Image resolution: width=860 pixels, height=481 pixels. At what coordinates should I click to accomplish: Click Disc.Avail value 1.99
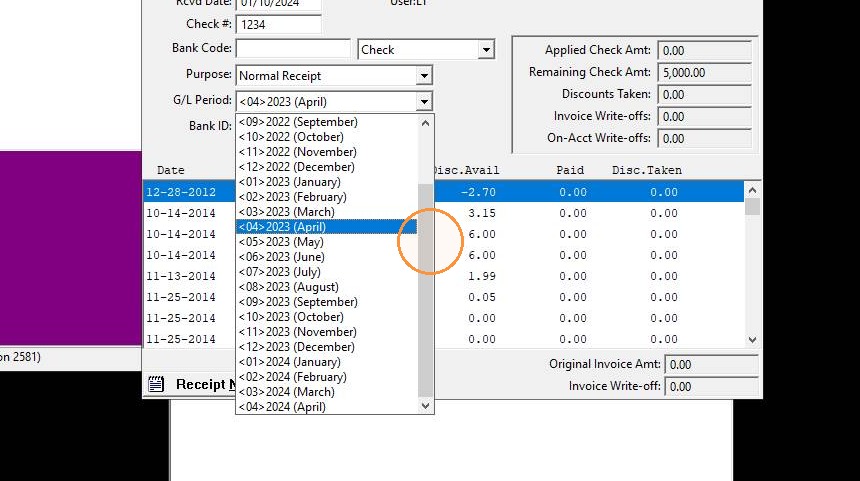tap(482, 276)
